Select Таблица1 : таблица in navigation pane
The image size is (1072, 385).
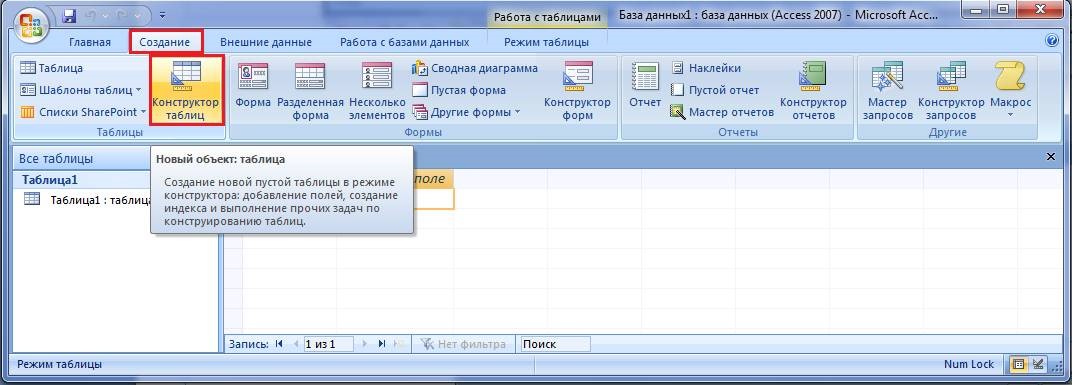coord(88,200)
